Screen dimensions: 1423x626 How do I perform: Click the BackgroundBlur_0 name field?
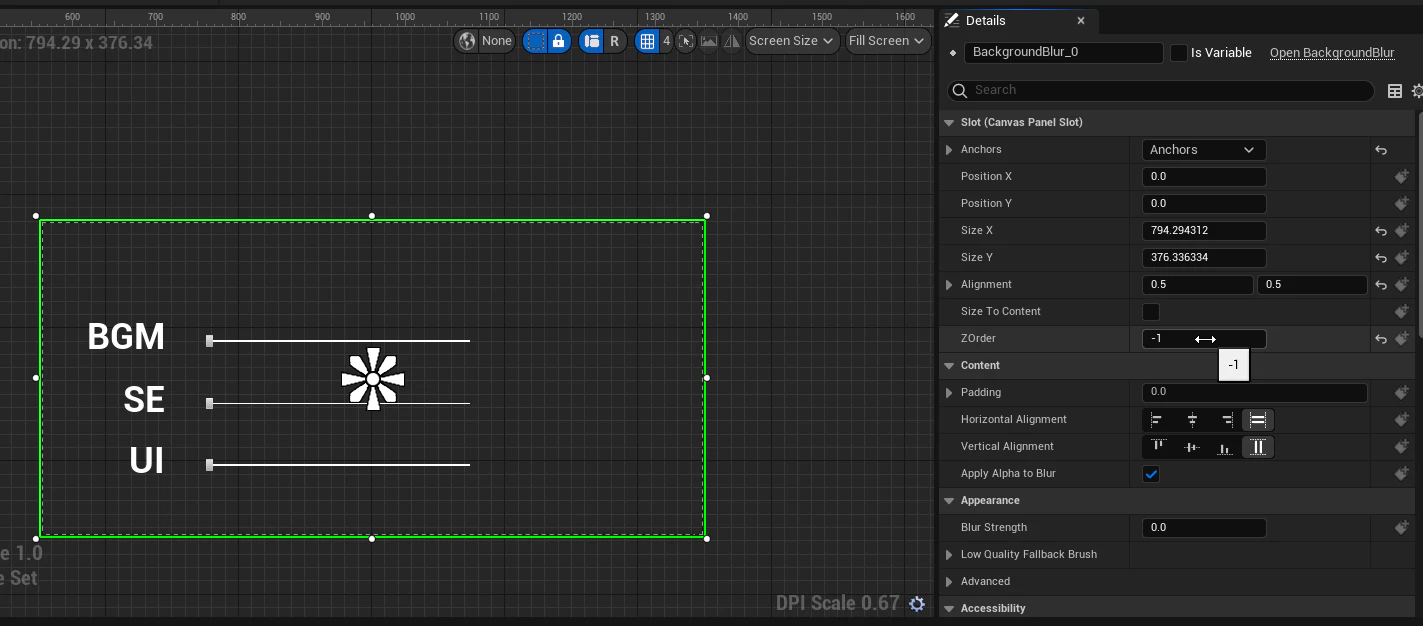click(x=1064, y=53)
